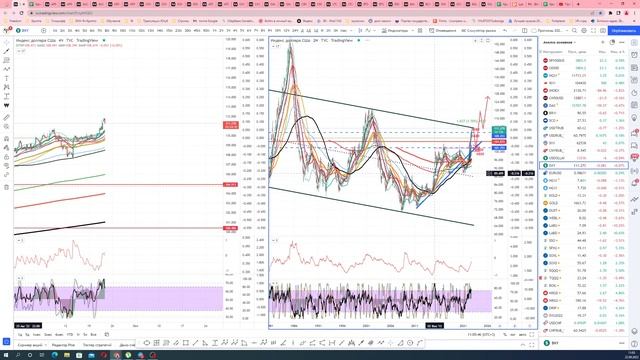Viewport: 640px width, 360px height.
Task: Select the ruler measure tool
Action: point(7,118)
